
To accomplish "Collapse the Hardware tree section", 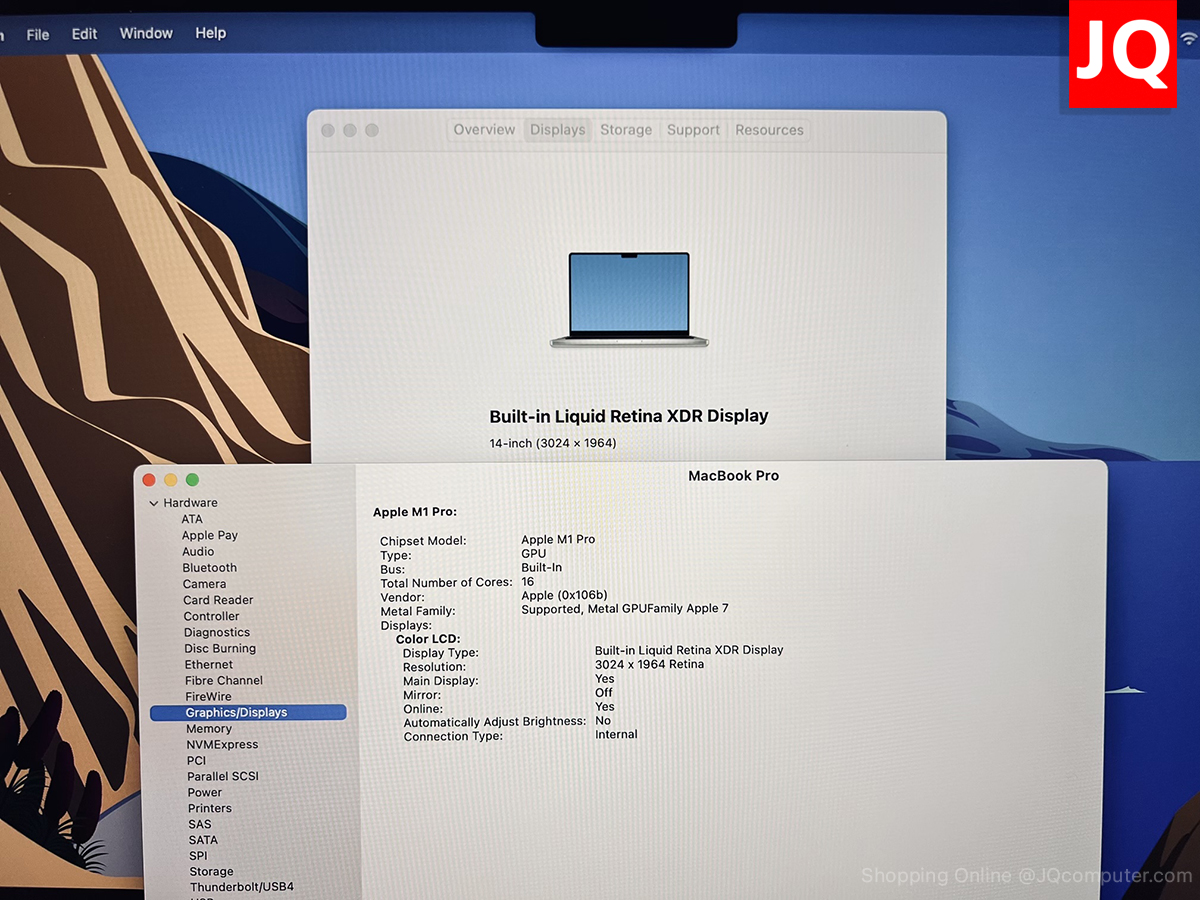I will (154, 503).
